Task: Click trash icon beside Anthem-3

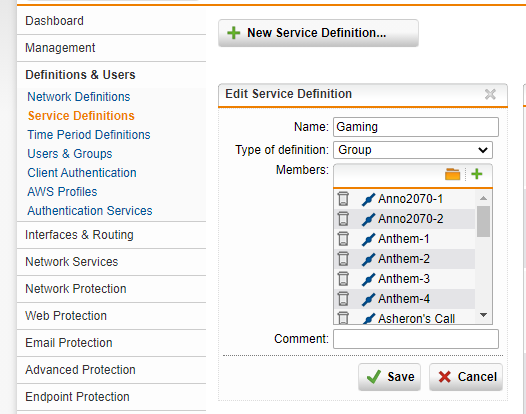Action: point(343,279)
